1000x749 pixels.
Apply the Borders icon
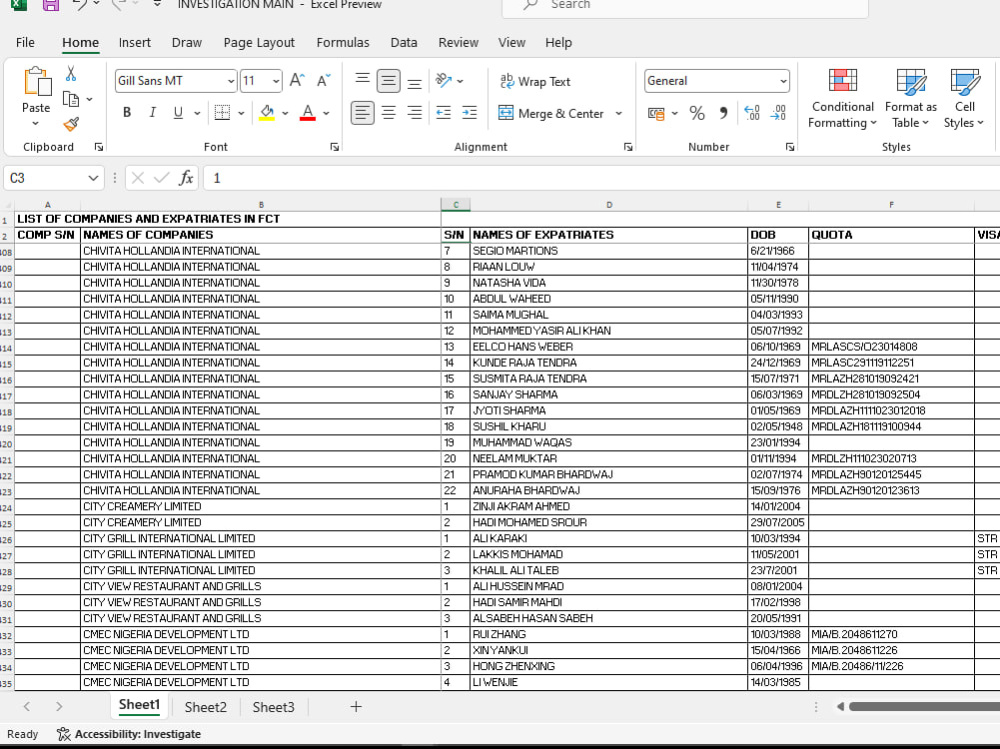[223, 113]
